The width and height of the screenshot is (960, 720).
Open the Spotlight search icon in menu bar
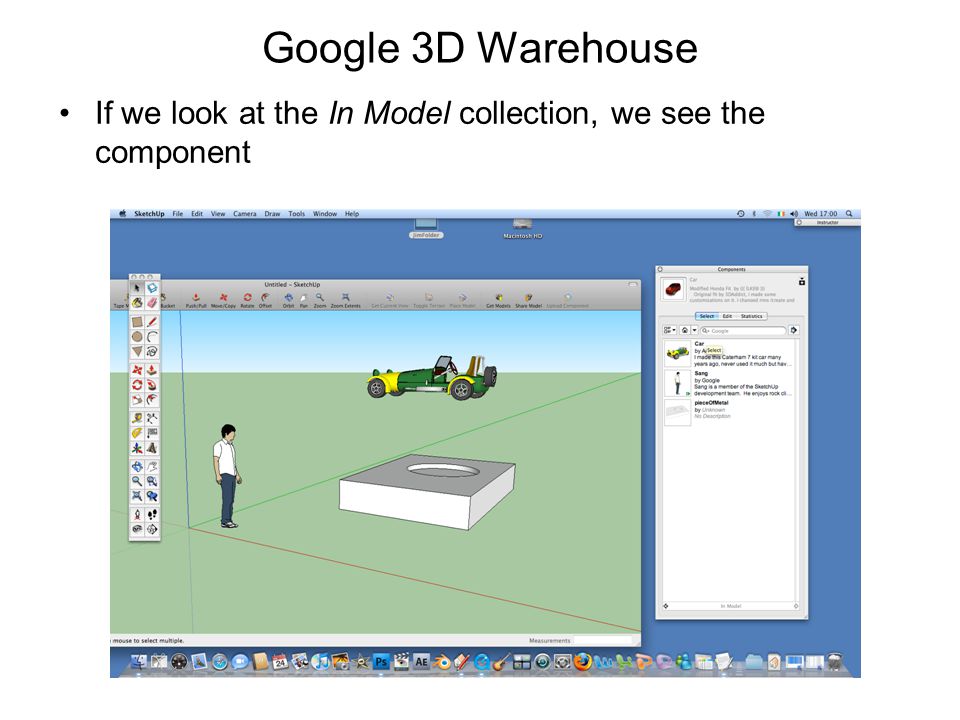pos(849,214)
